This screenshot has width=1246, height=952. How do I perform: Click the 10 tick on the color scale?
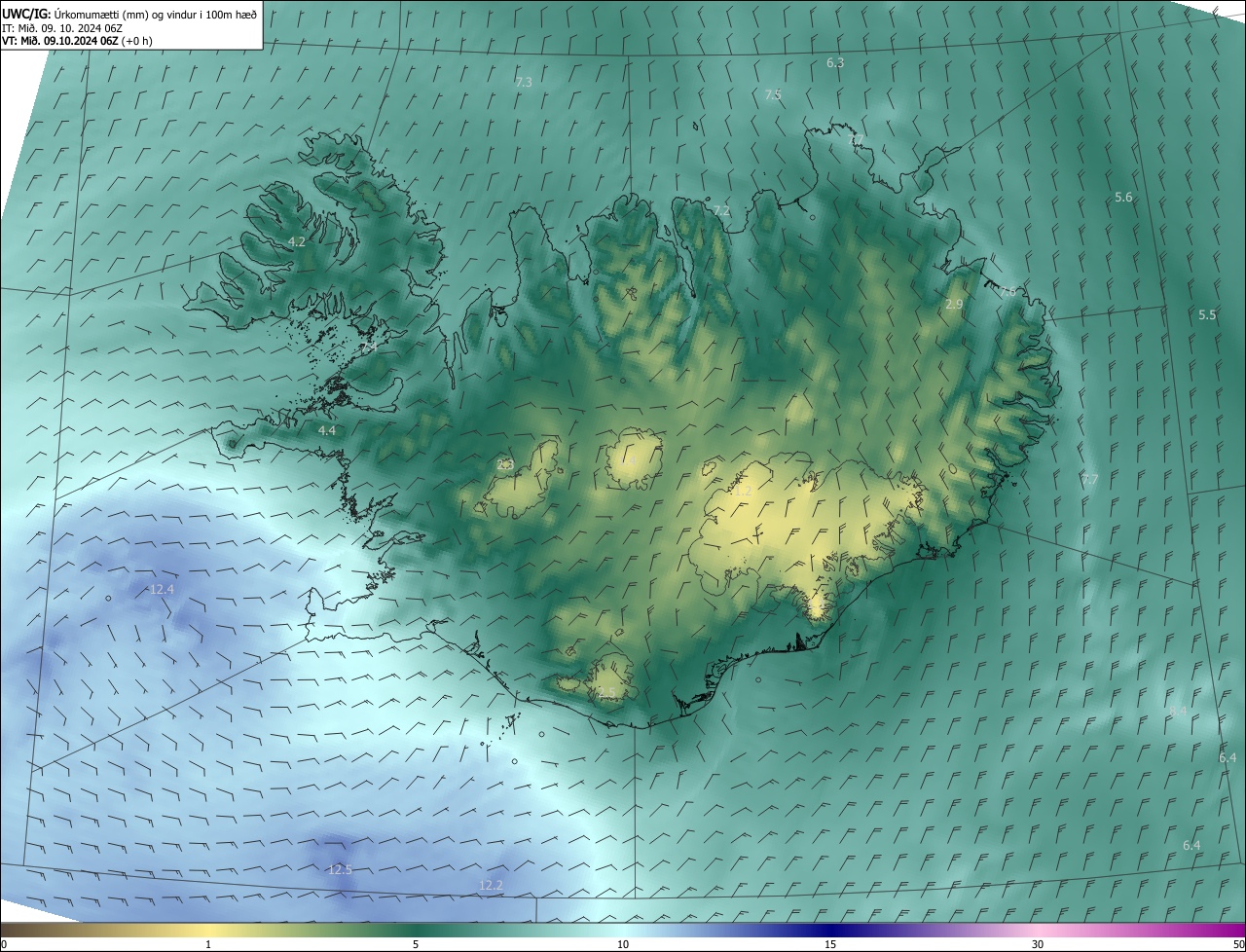click(623, 944)
